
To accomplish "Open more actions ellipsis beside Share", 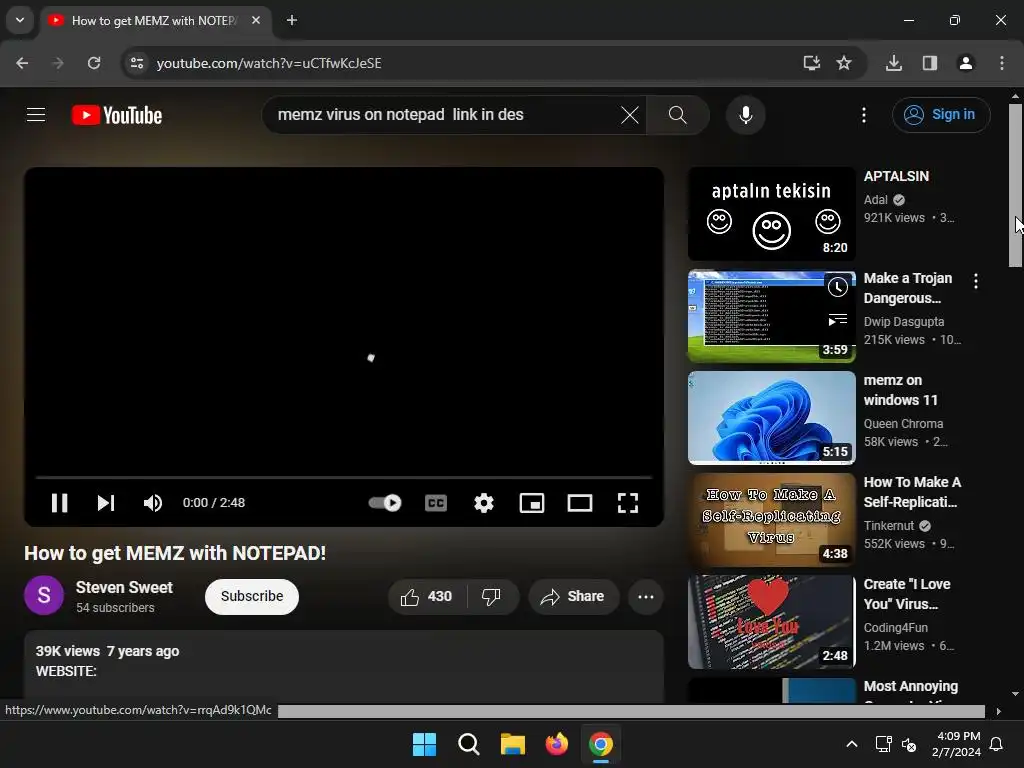I will [x=646, y=597].
